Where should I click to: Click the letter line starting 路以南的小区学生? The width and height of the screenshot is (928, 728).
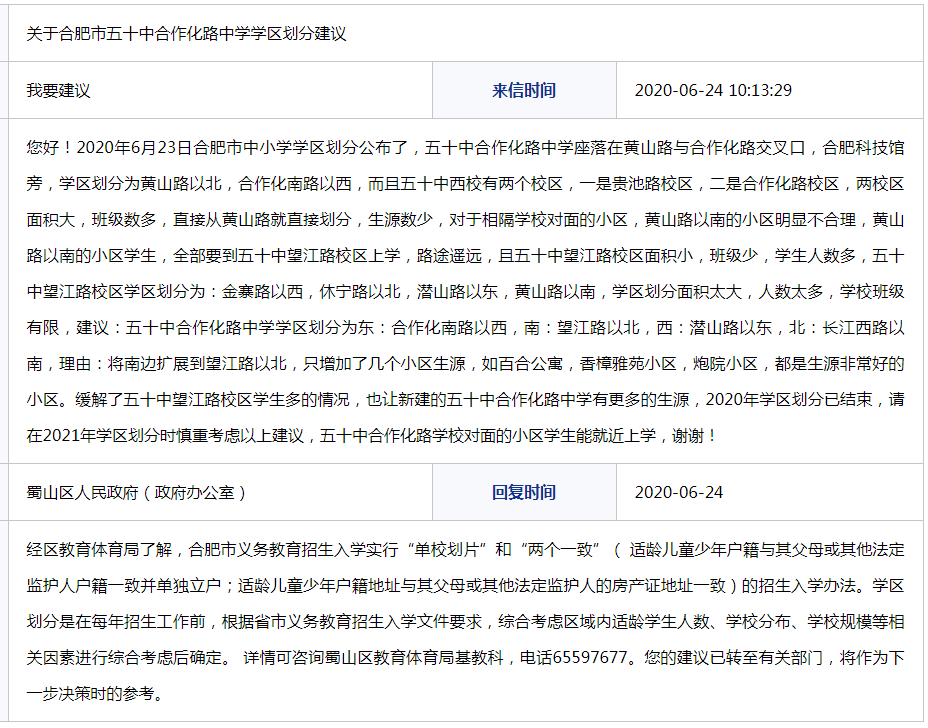coord(465,256)
